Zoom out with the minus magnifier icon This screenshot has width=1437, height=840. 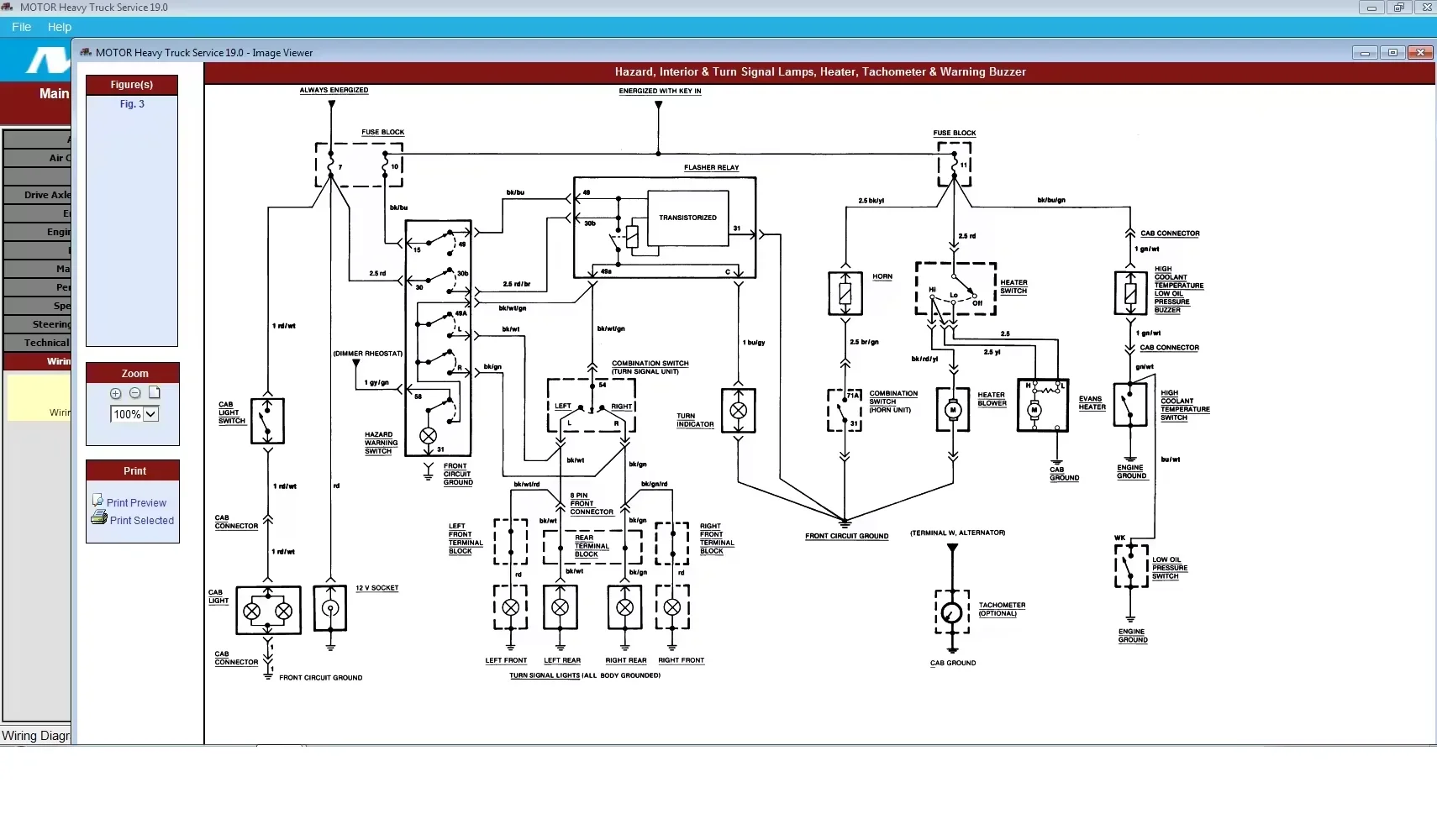click(x=135, y=393)
